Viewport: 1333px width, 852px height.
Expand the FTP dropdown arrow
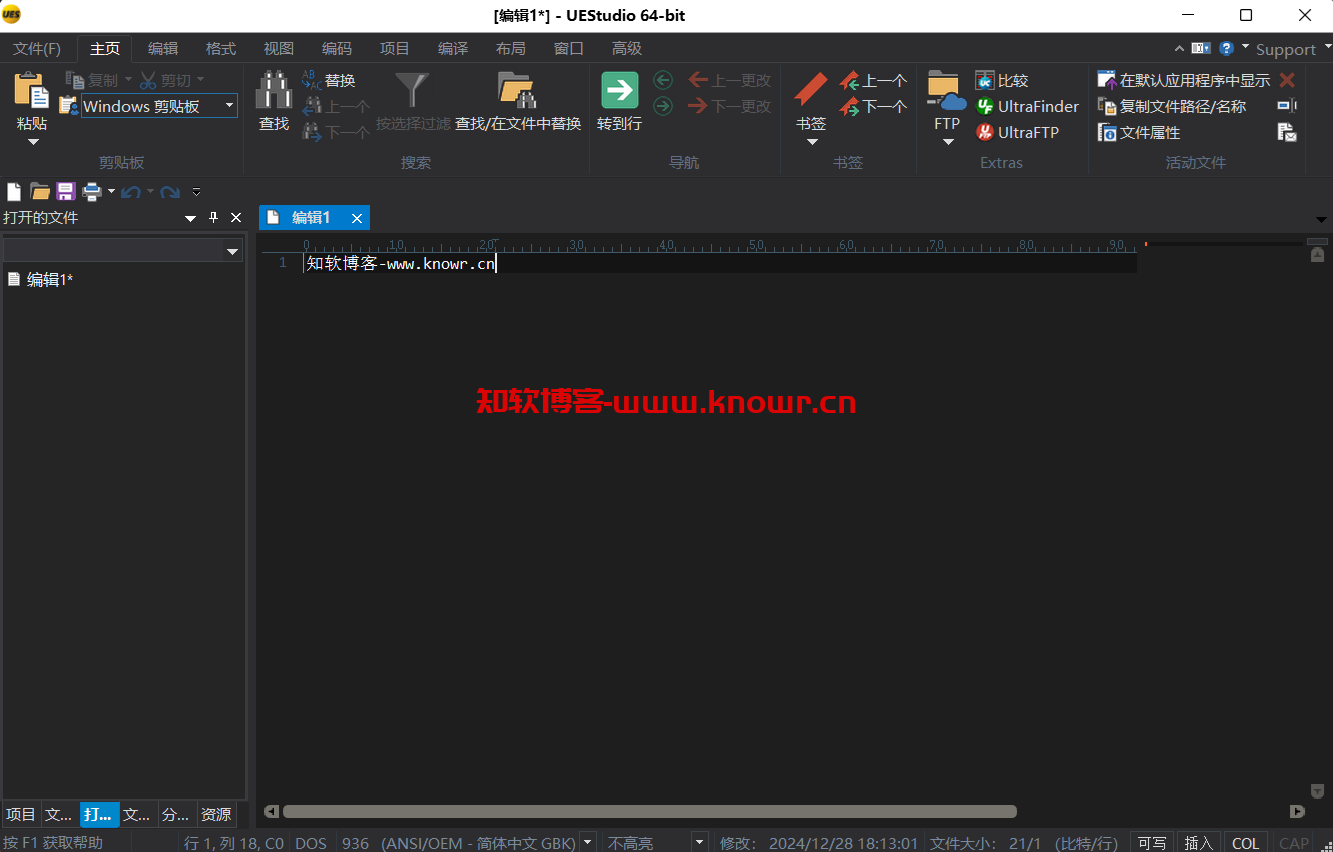948,142
